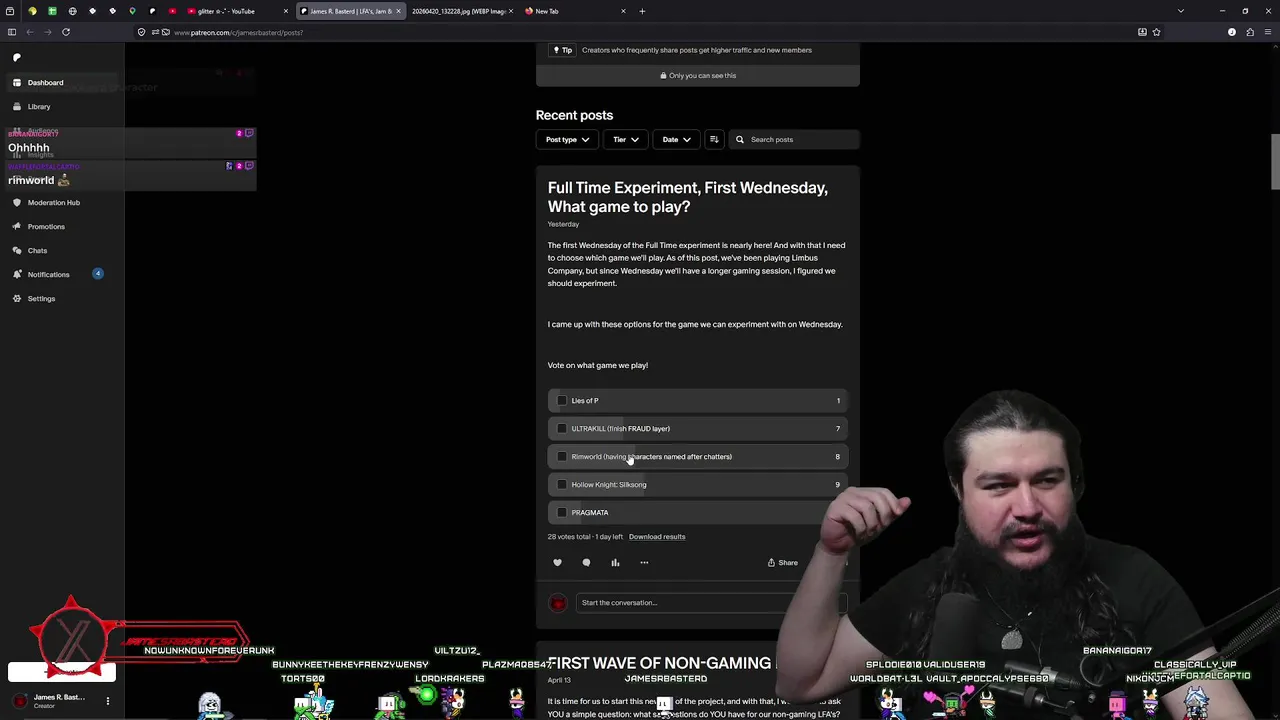Viewport: 1280px width, 720px height.
Task: Open the Notifications sidebar item
Action: pyautogui.click(x=62, y=275)
